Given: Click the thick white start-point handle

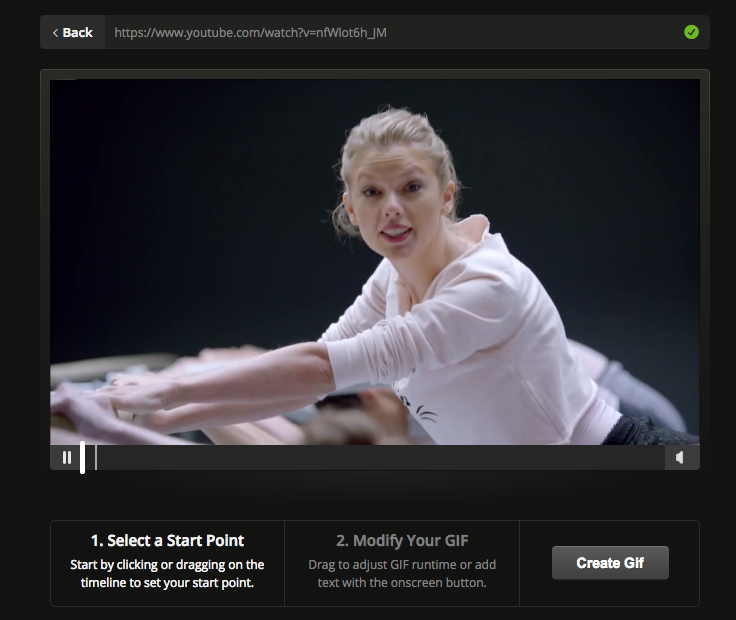Looking at the screenshot, I should (82, 457).
